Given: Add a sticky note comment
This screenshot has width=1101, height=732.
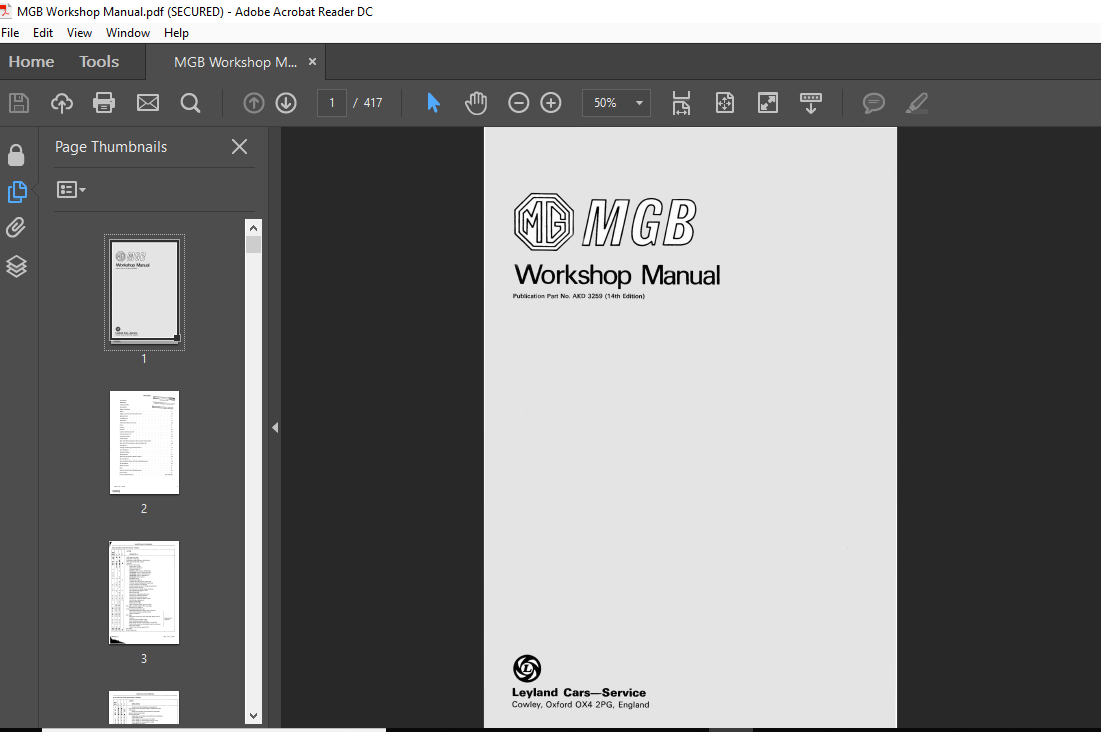Looking at the screenshot, I should point(873,103).
